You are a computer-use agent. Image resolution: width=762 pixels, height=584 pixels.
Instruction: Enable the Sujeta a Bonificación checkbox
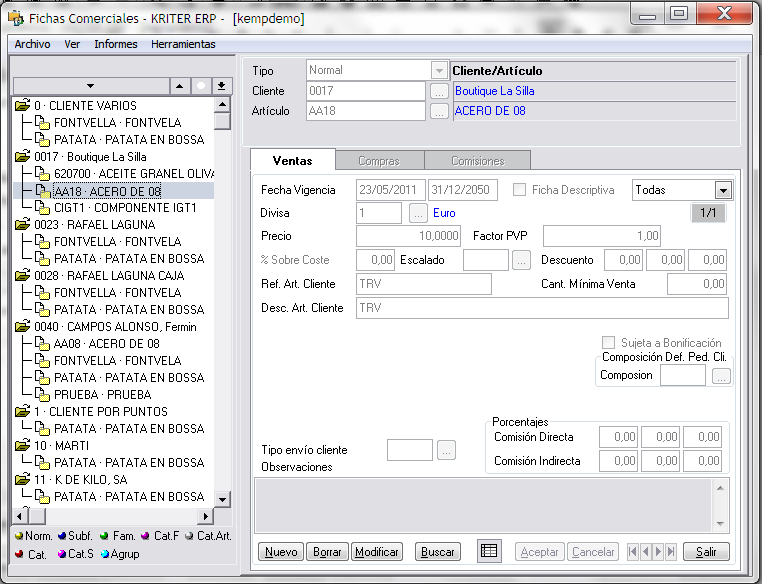click(608, 343)
